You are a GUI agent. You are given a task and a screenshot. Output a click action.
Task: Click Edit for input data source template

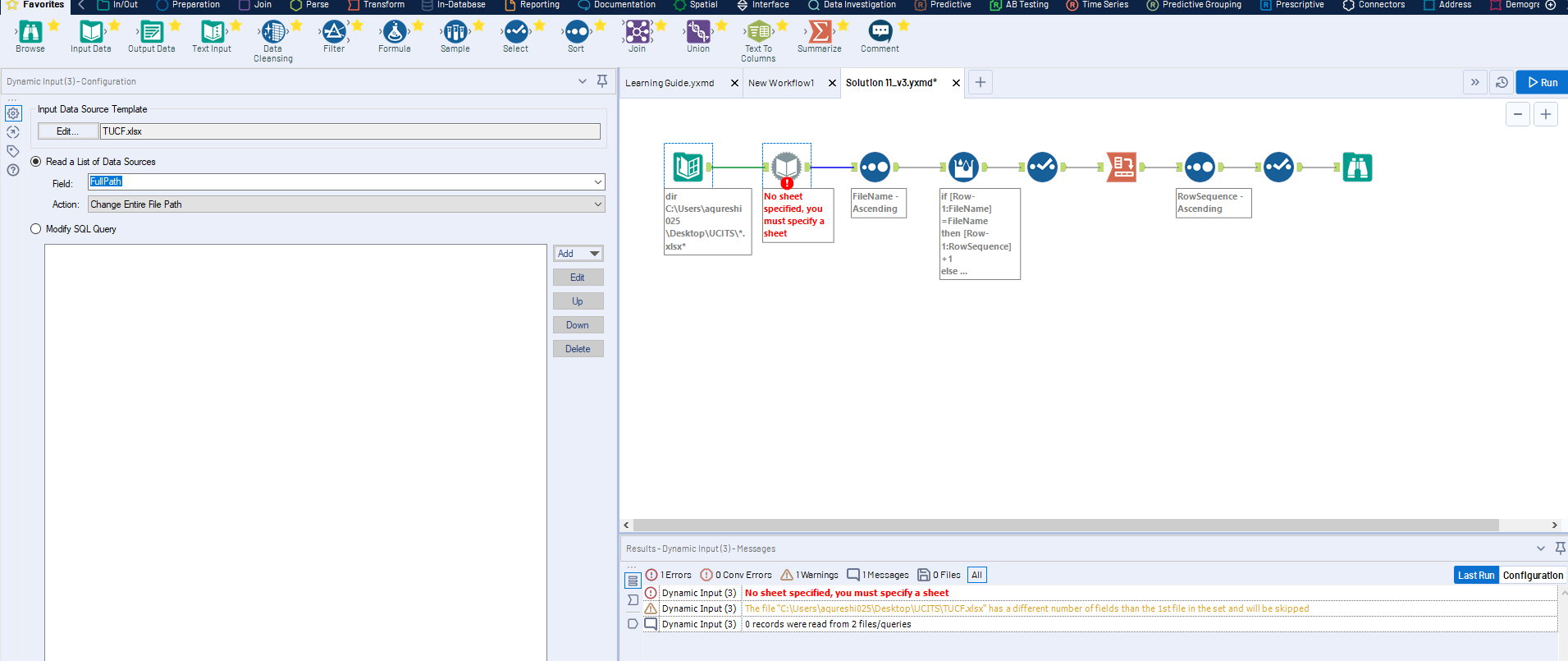[x=67, y=131]
